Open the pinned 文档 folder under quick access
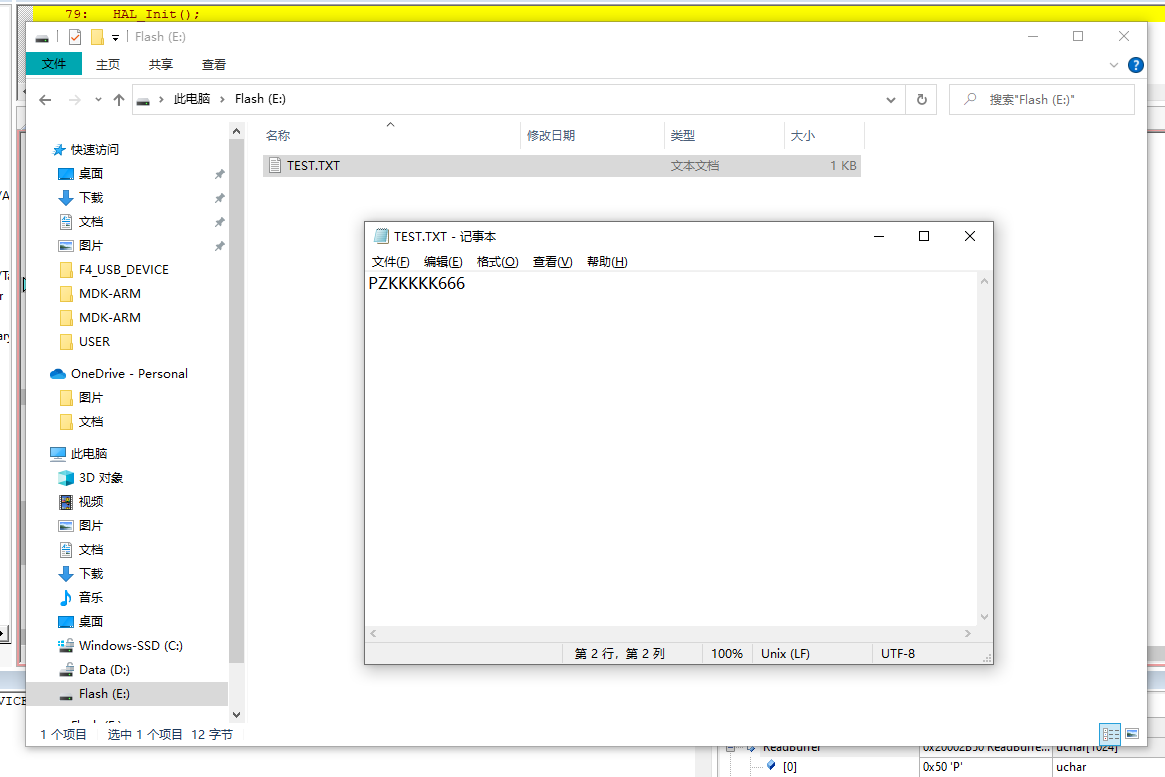 tap(91, 221)
